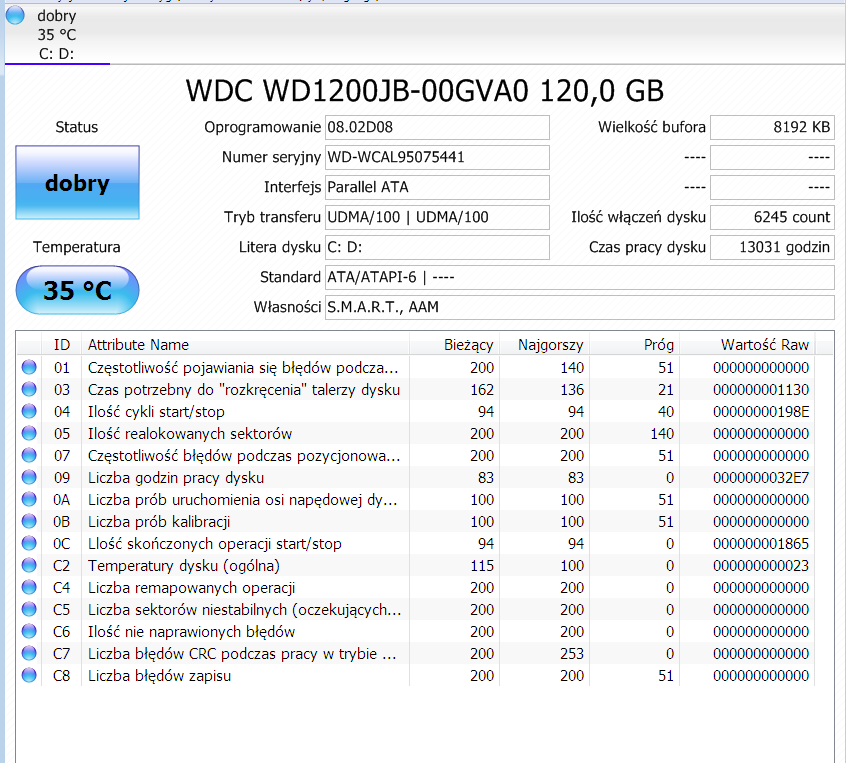
Task: Click raw value 000000000023 in row C2
Action: point(761,566)
